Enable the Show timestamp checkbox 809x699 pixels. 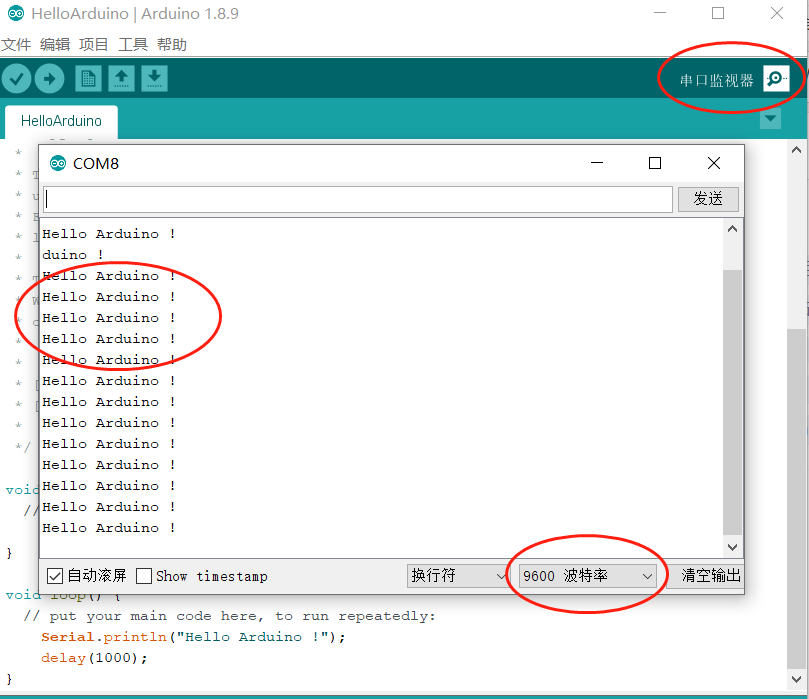coord(144,576)
